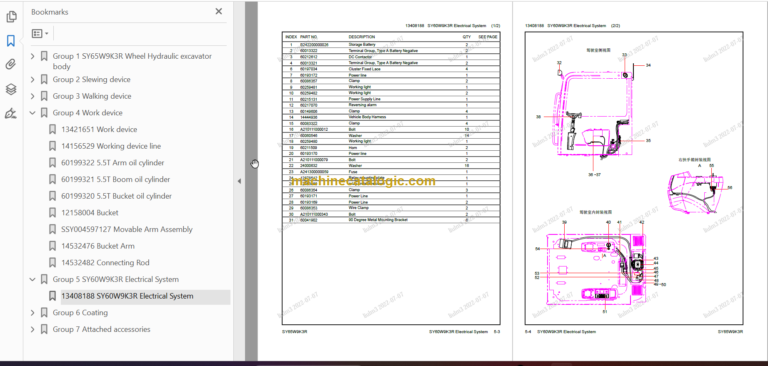
Task: Open the page thumbnails panel icon
Action: click(11, 17)
